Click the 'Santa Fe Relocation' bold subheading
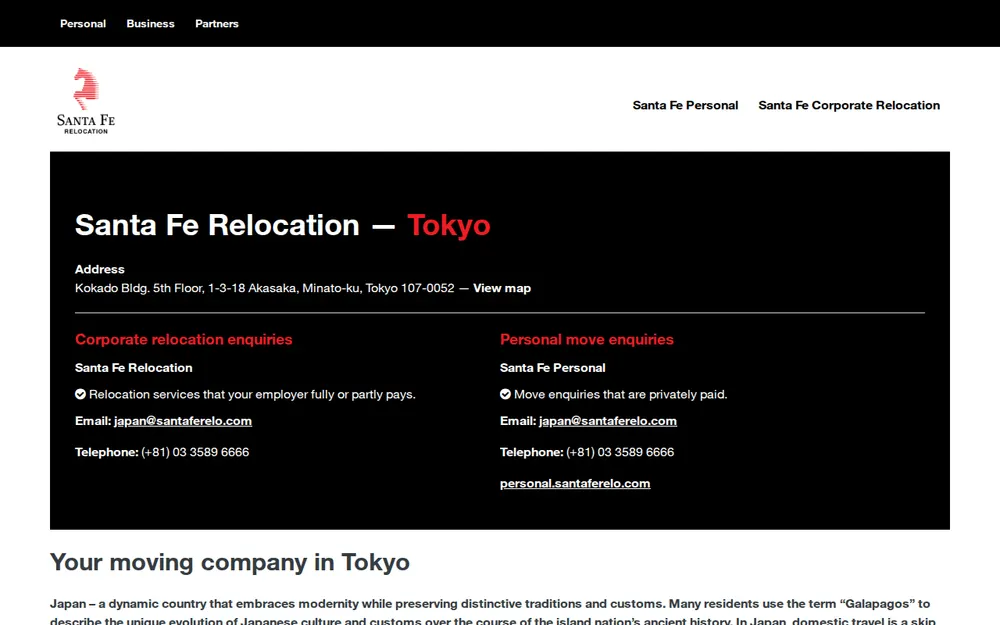 [133, 368]
